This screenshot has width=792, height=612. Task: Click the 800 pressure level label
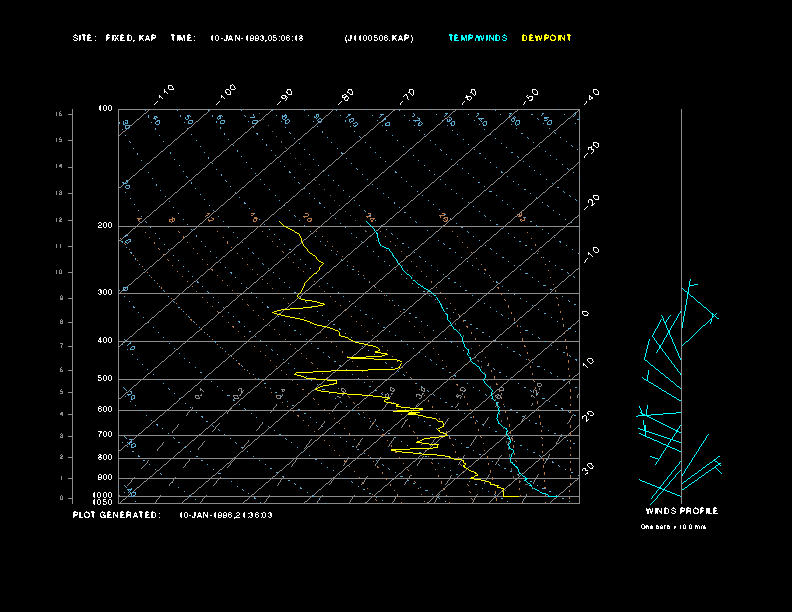point(105,457)
